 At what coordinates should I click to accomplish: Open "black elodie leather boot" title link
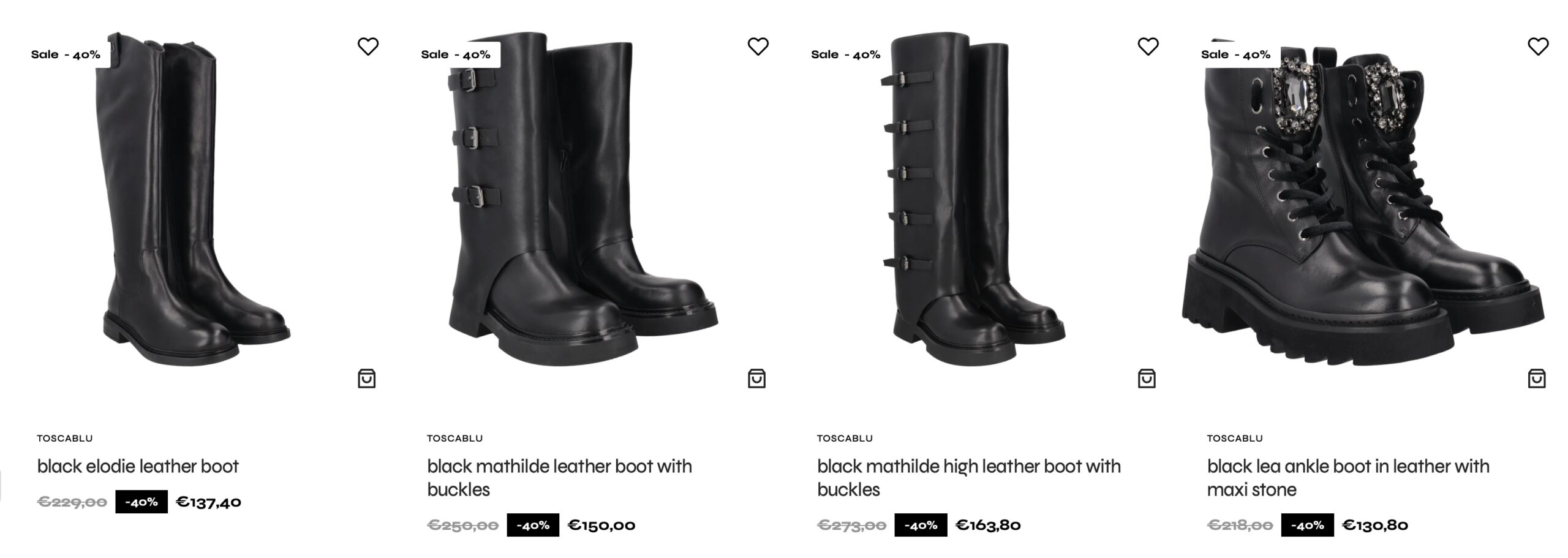click(x=138, y=466)
